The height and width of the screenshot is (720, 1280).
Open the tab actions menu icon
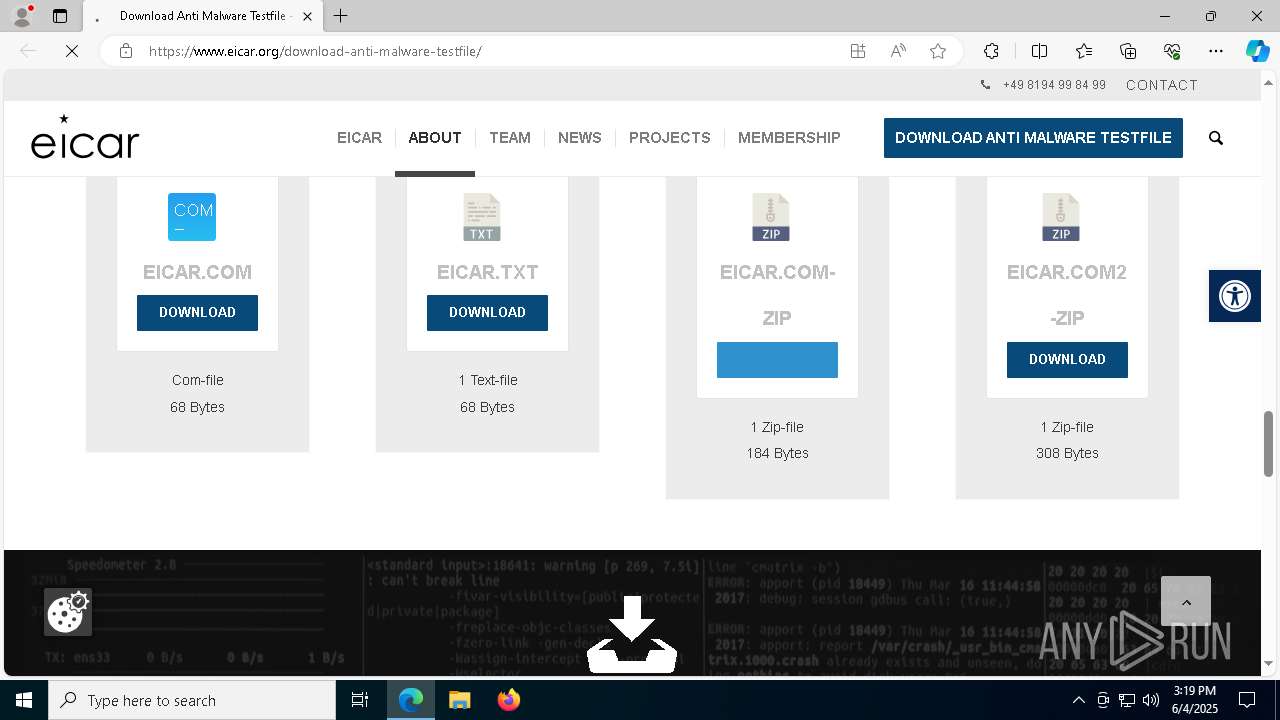point(60,16)
